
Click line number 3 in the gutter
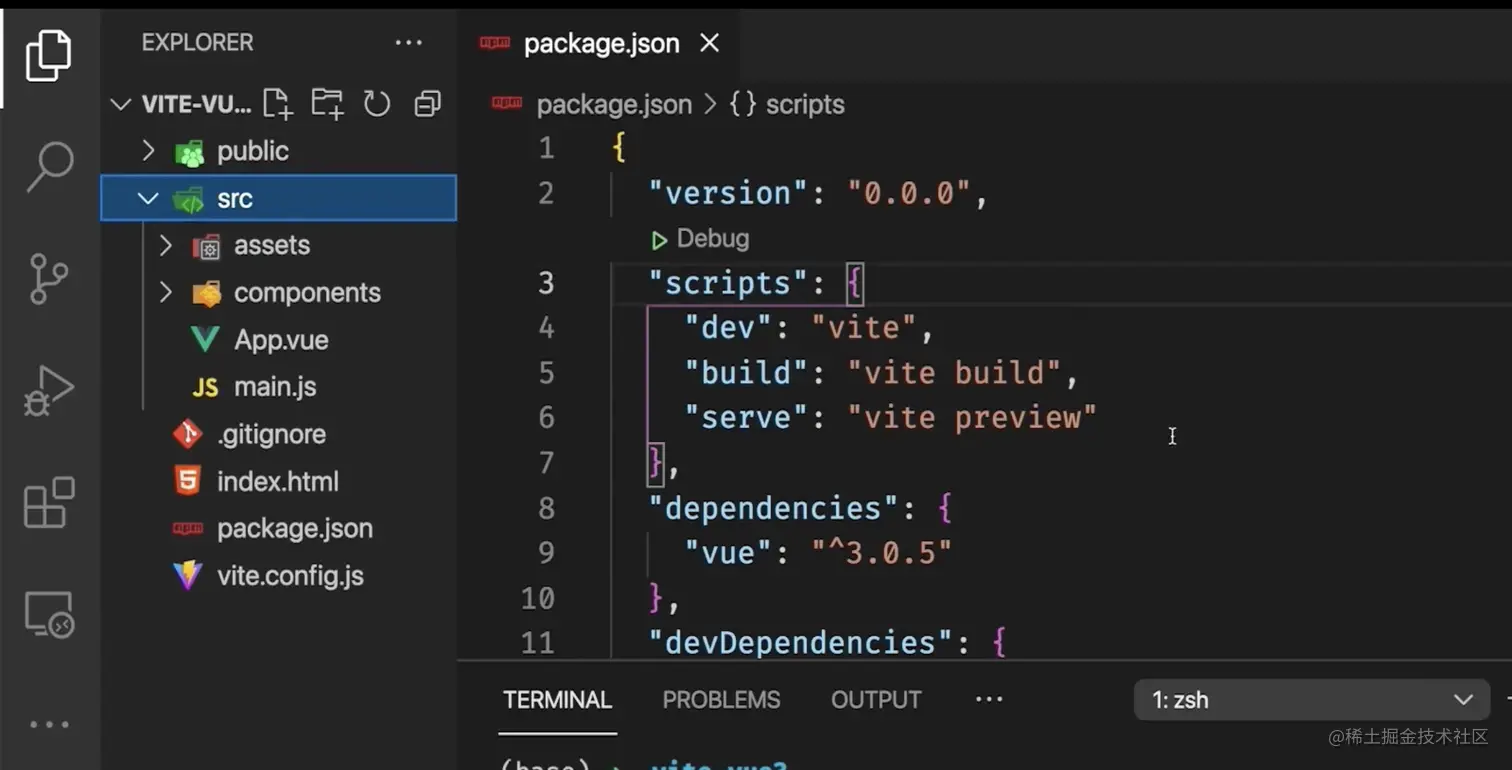click(x=545, y=283)
